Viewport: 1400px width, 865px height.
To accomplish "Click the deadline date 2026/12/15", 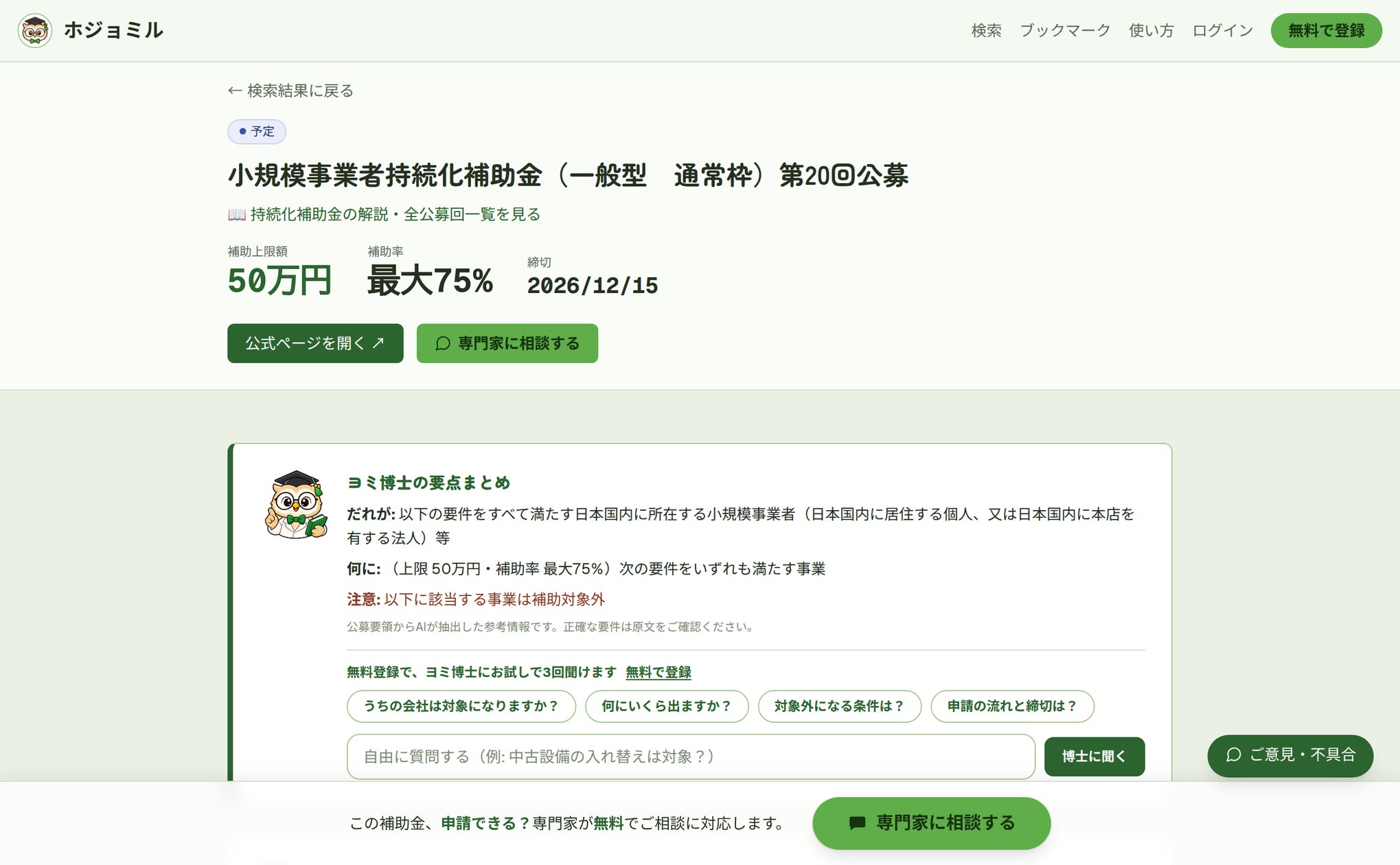I will [x=593, y=286].
